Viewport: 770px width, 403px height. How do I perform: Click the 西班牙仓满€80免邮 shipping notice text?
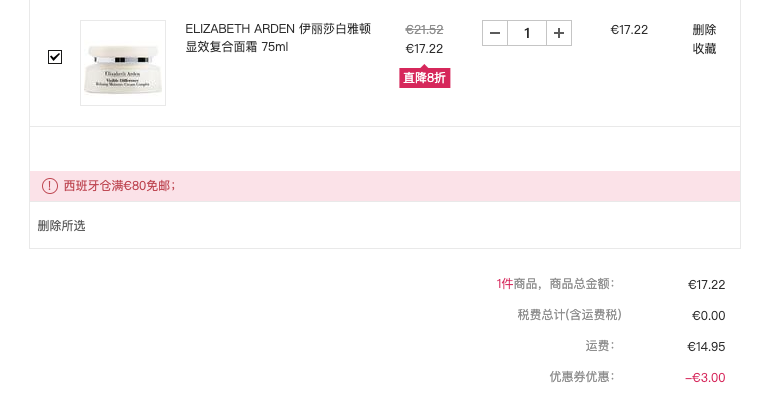tap(119, 186)
